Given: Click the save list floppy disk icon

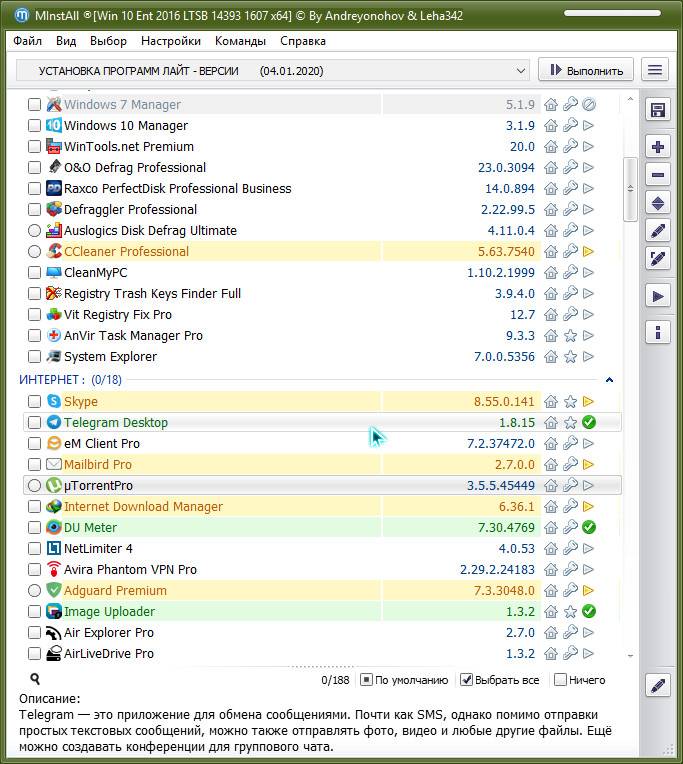Looking at the screenshot, I should pyautogui.click(x=658, y=110).
